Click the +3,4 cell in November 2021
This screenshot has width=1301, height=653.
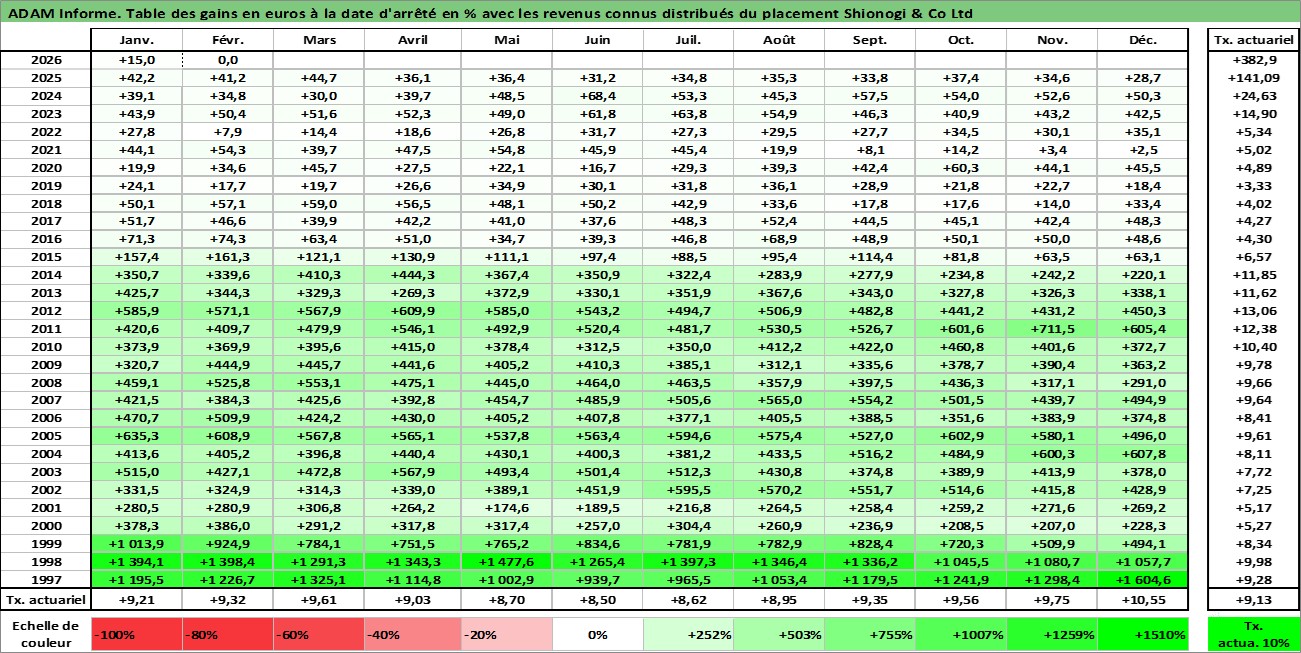(1052, 149)
